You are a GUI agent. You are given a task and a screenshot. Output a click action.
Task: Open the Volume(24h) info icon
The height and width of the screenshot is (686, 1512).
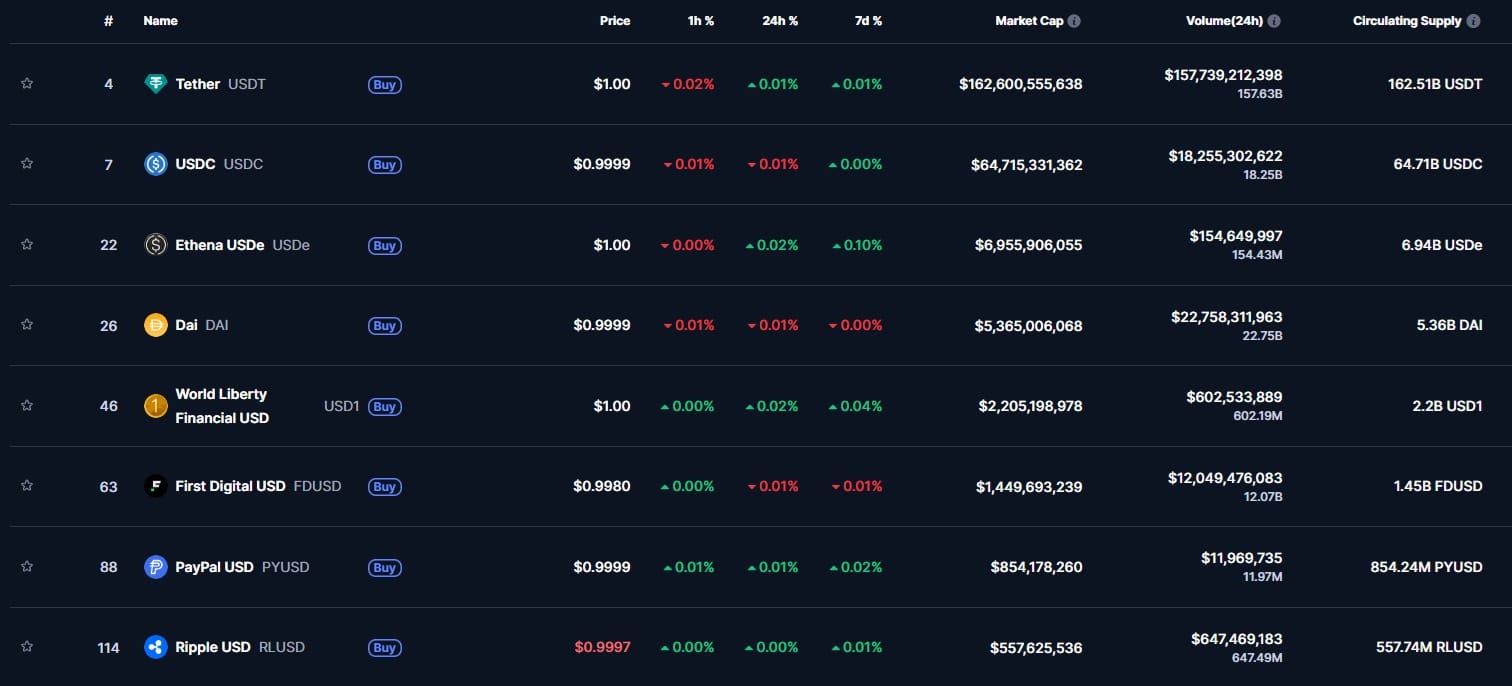pos(1274,21)
